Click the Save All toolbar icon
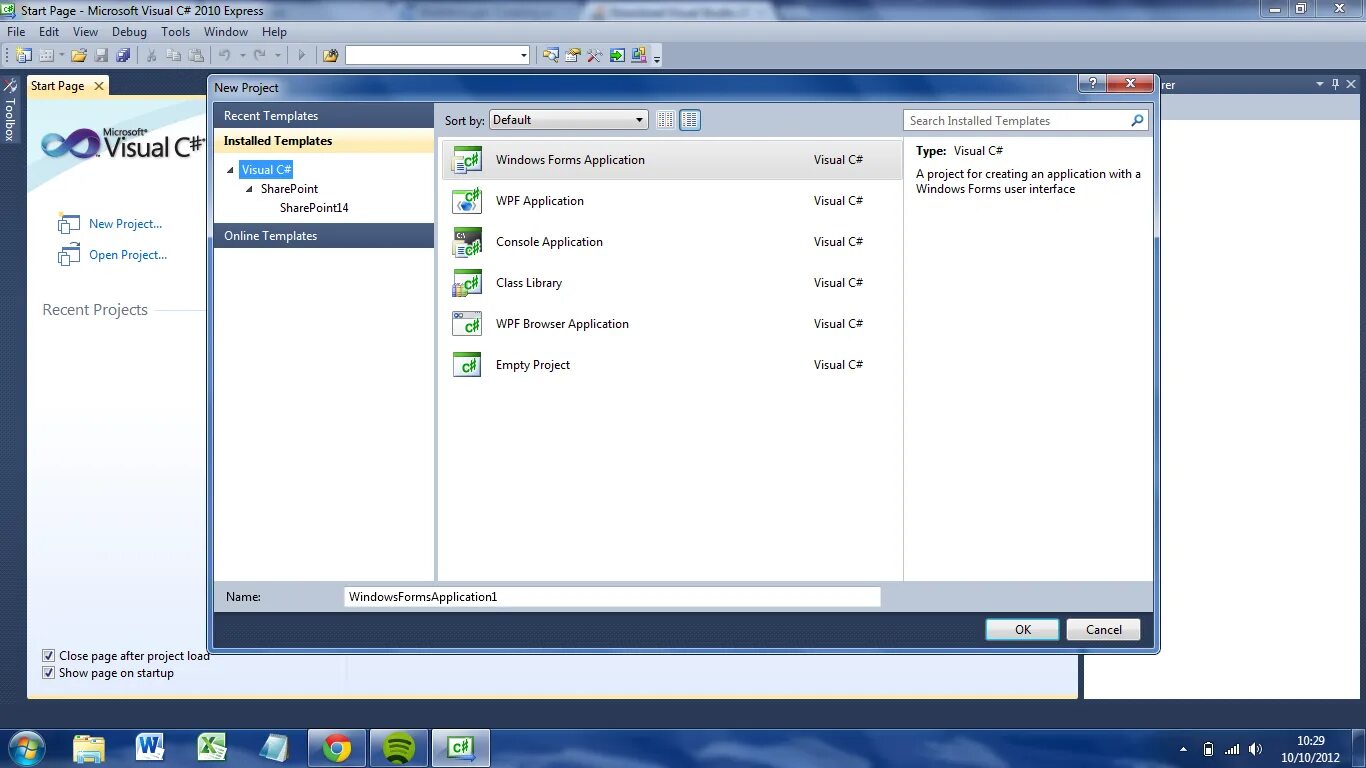The image size is (1366, 768). pyautogui.click(x=123, y=56)
